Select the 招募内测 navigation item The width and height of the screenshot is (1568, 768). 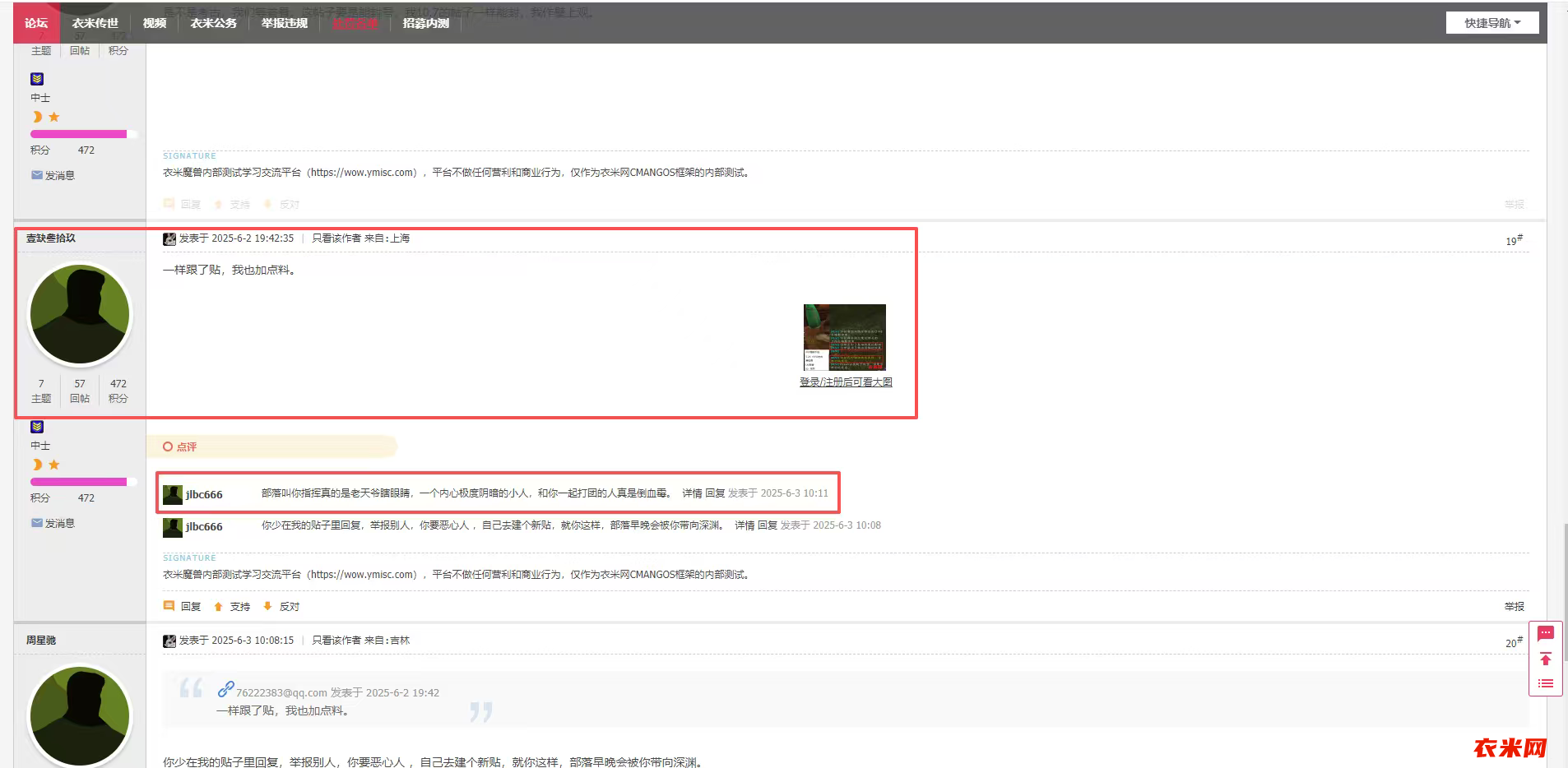[x=425, y=23]
